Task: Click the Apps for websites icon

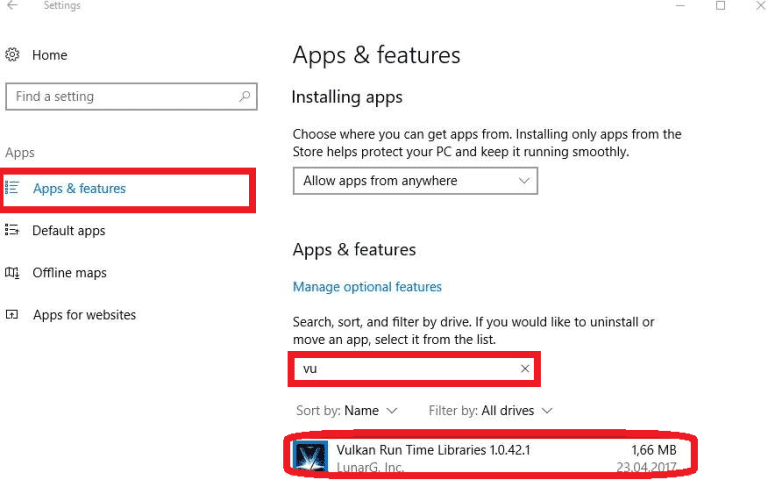Action: point(13,314)
